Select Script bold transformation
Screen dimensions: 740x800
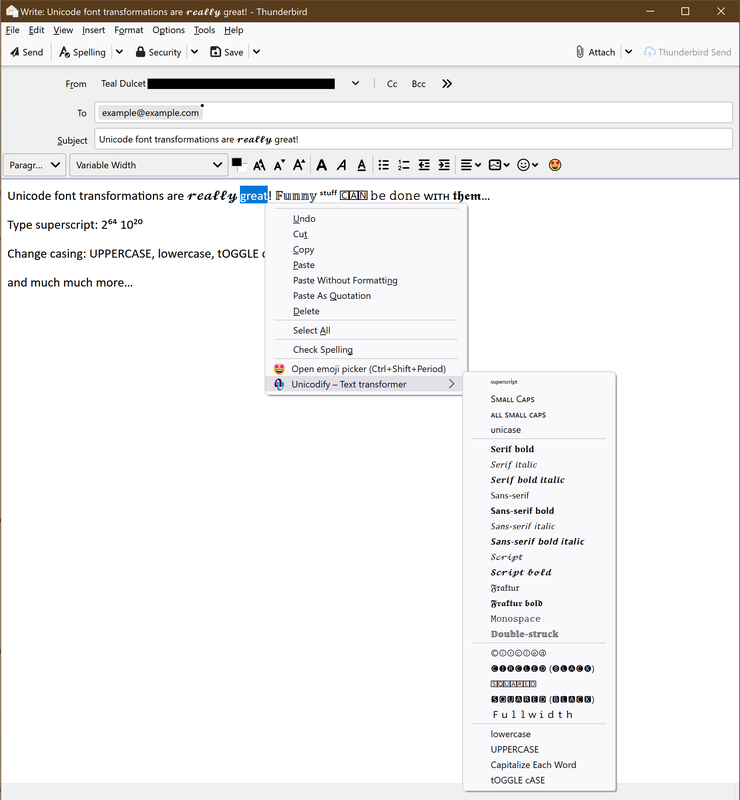tap(539, 572)
